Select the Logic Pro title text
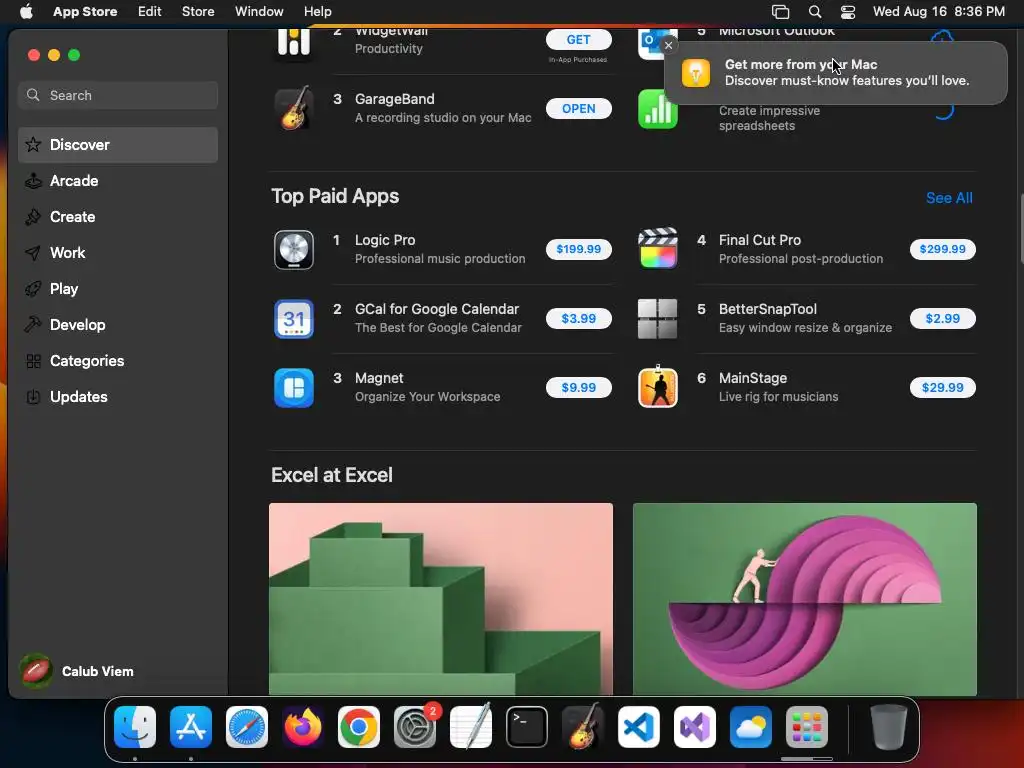 (385, 240)
